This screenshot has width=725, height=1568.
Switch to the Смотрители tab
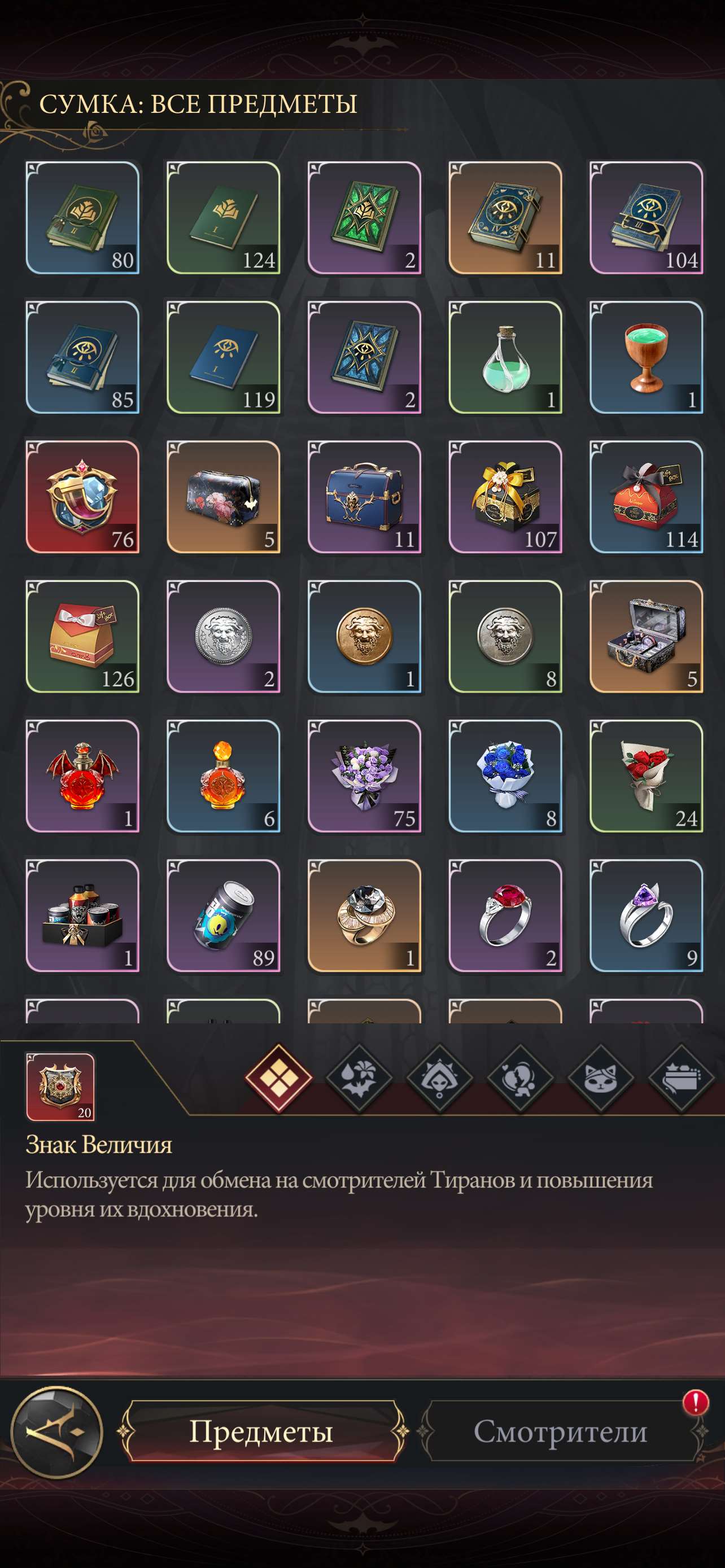[560, 1431]
